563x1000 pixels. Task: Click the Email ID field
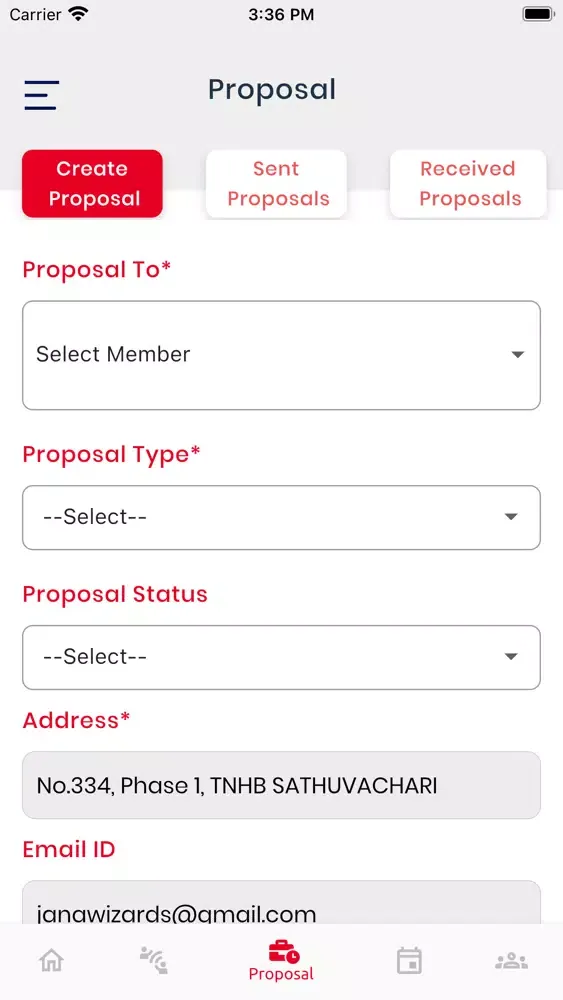pos(281,902)
